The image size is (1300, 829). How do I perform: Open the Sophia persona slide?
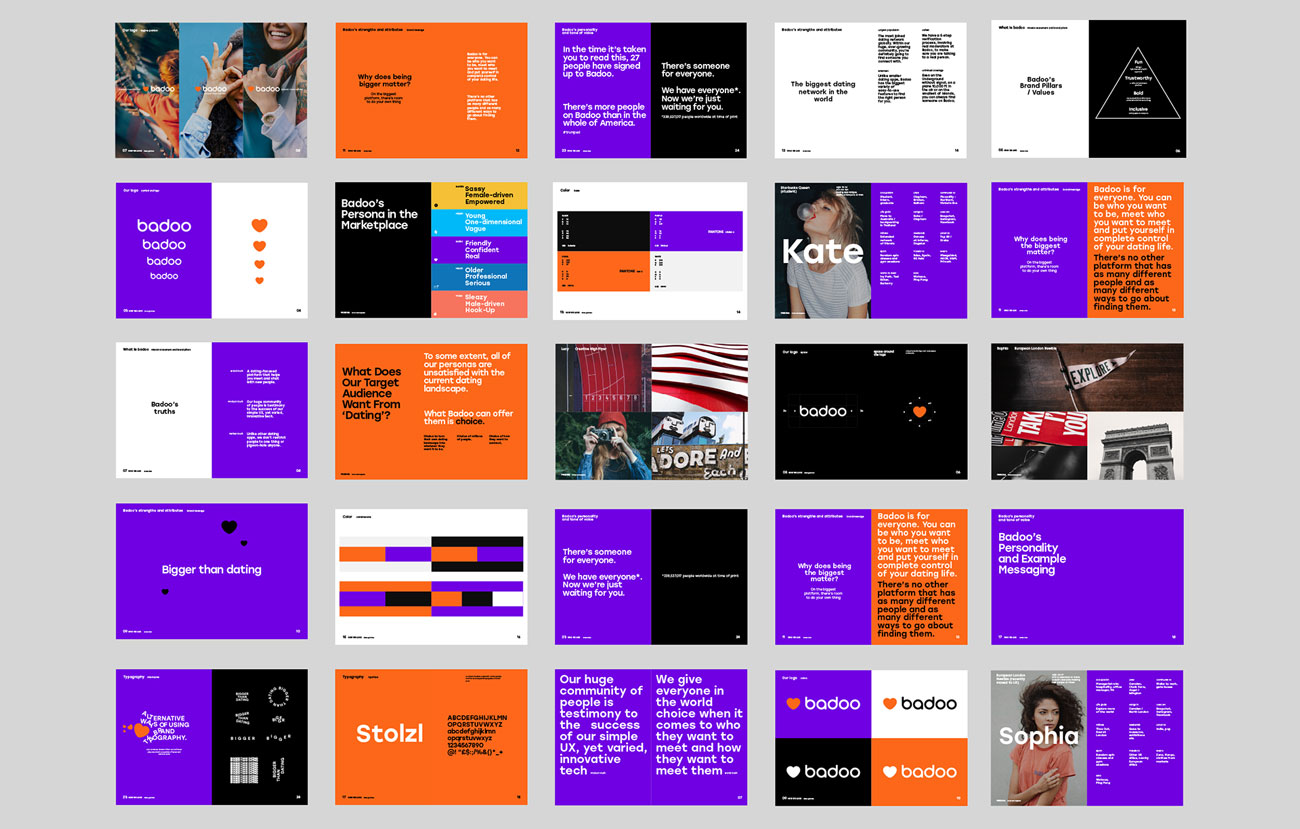1040,737
